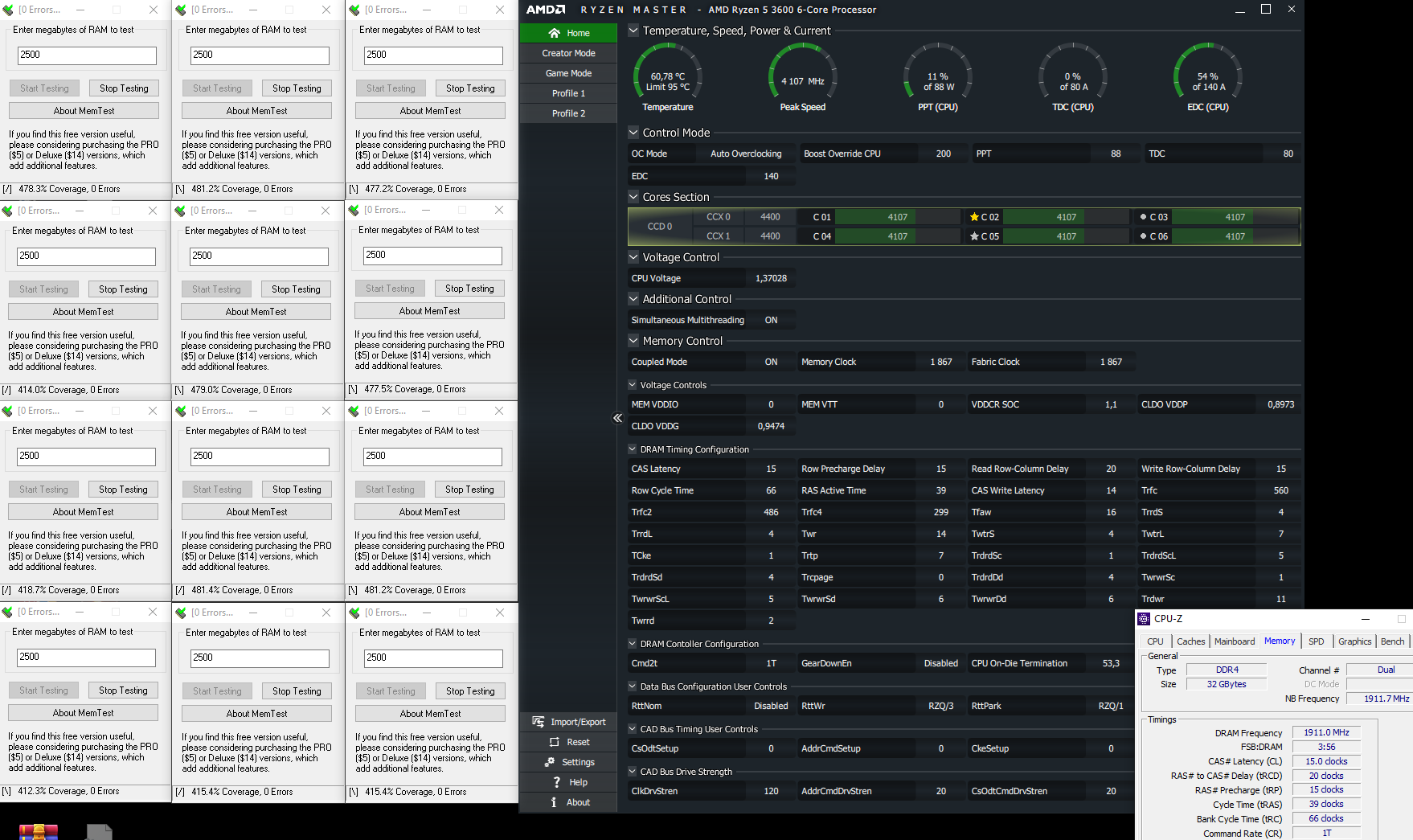Click the Reset icon in Ryzen Master
Screen dimensions: 1413x840
click(x=554, y=742)
